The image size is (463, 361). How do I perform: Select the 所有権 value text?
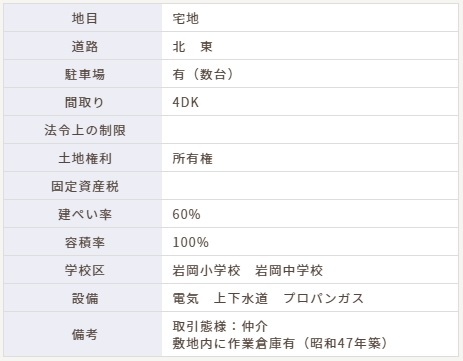click(x=192, y=158)
